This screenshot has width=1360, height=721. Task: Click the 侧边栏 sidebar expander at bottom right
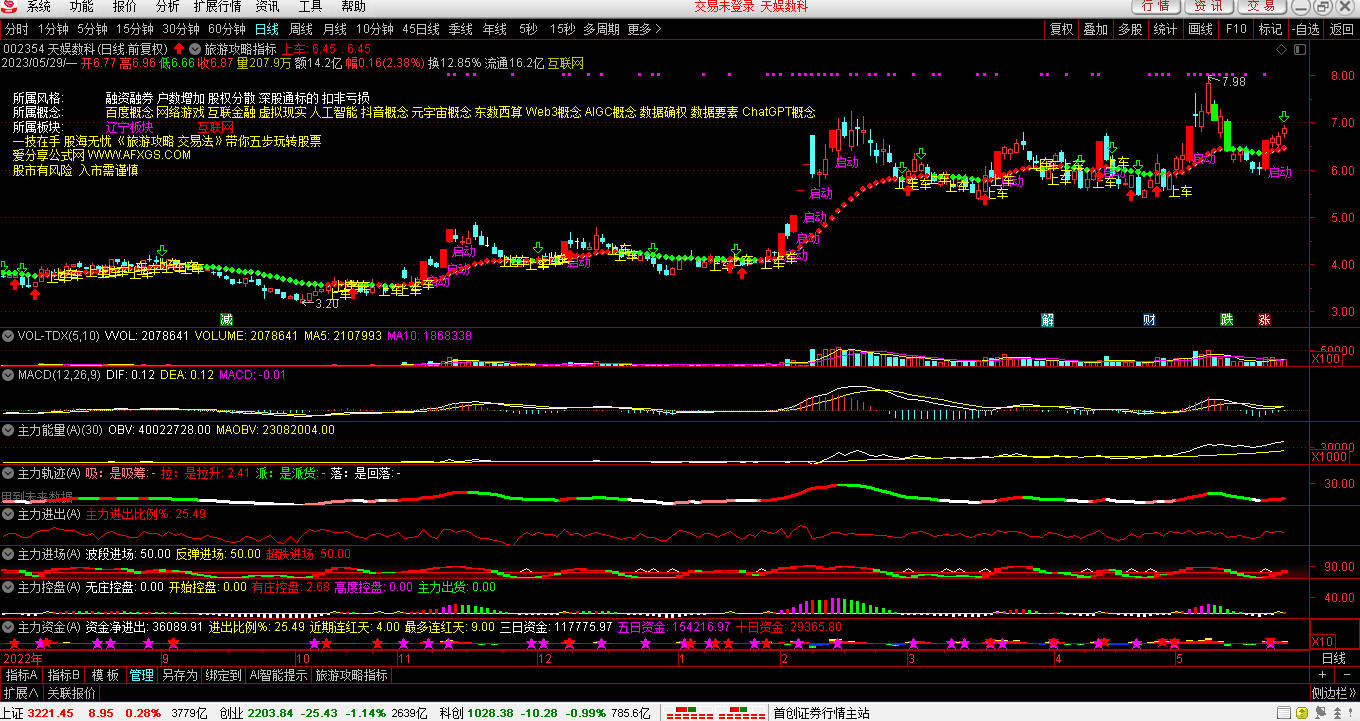1334,693
